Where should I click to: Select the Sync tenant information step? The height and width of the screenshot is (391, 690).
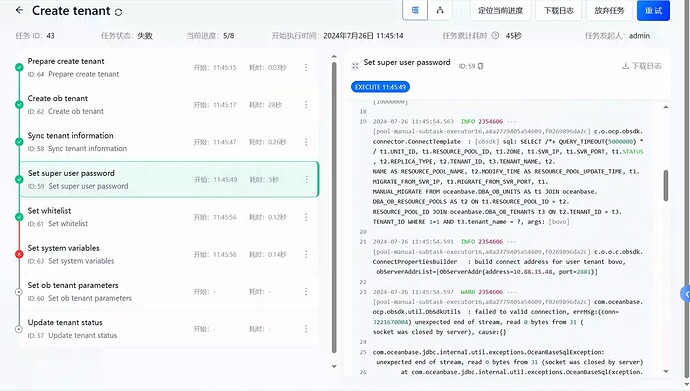(x=169, y=142)
